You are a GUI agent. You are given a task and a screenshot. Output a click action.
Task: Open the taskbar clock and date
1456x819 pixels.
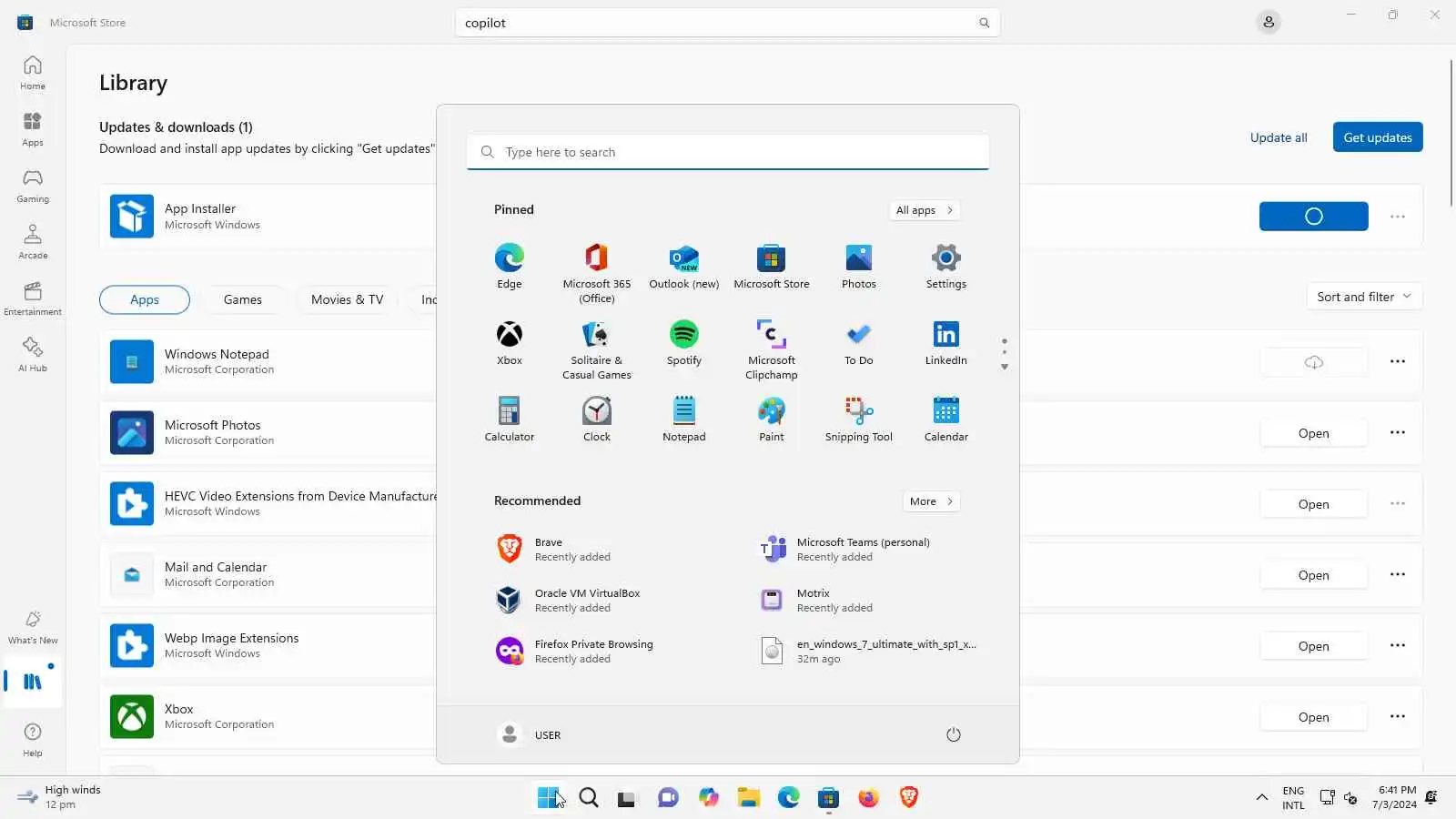(x=1394, y=797)
